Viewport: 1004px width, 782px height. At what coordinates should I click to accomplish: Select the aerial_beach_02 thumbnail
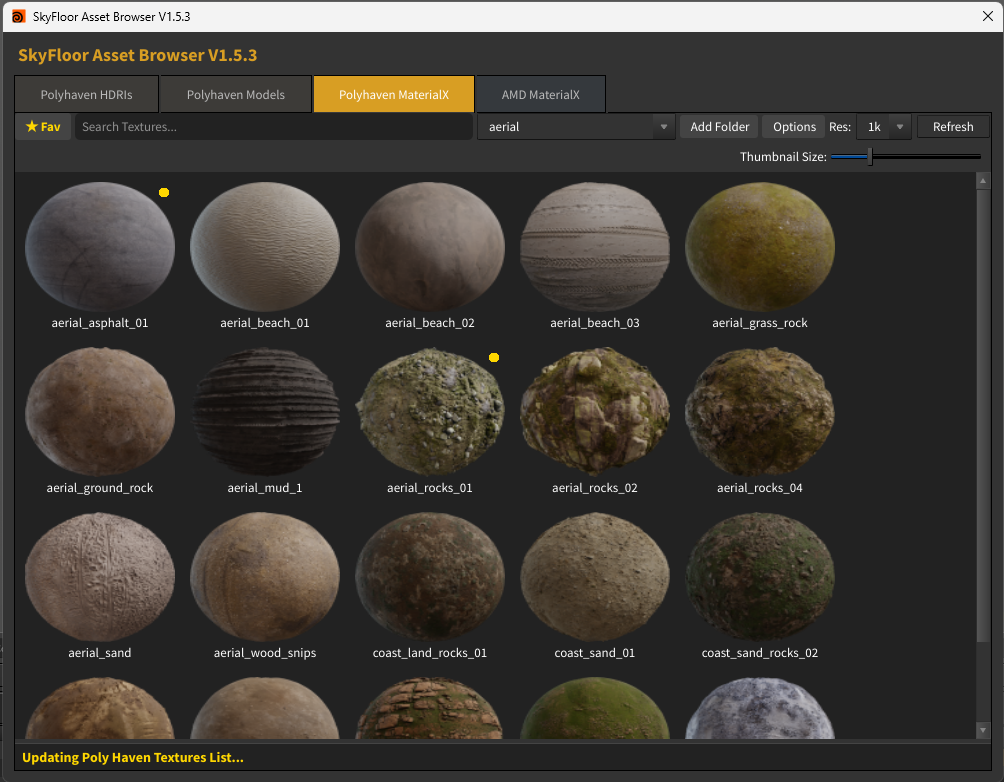coord(430,247)
